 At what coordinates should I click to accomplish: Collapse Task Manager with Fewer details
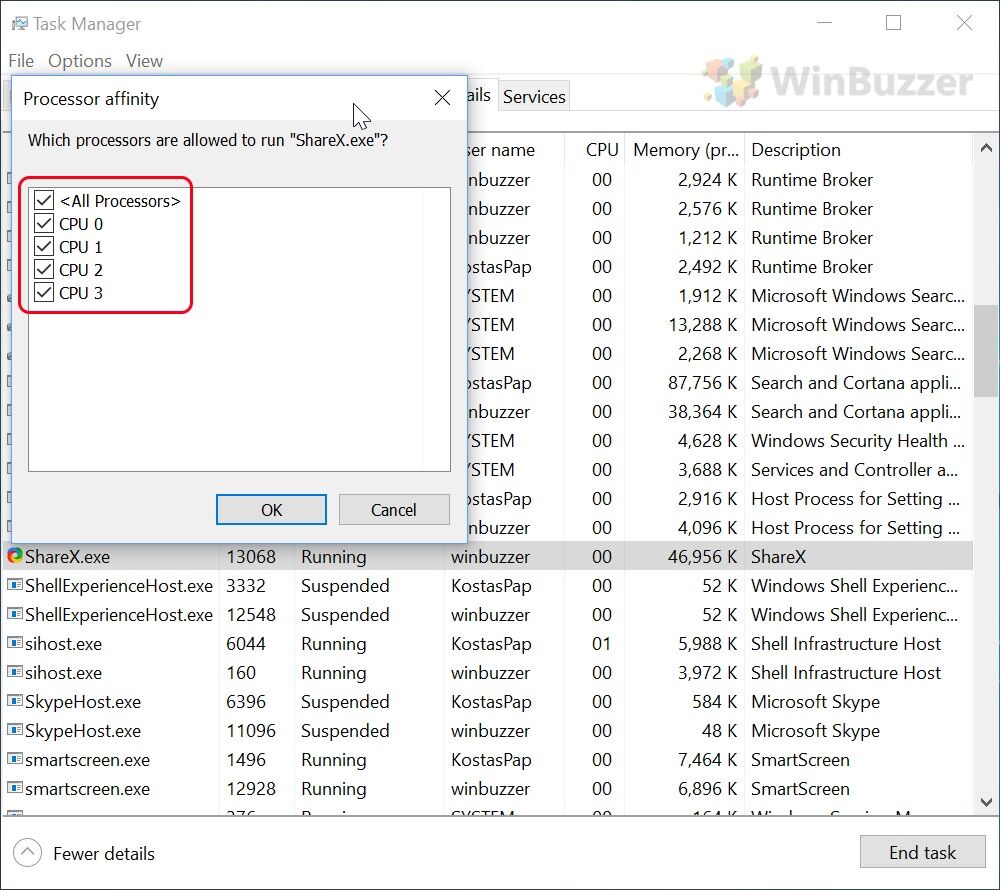(x=84, y=853)
